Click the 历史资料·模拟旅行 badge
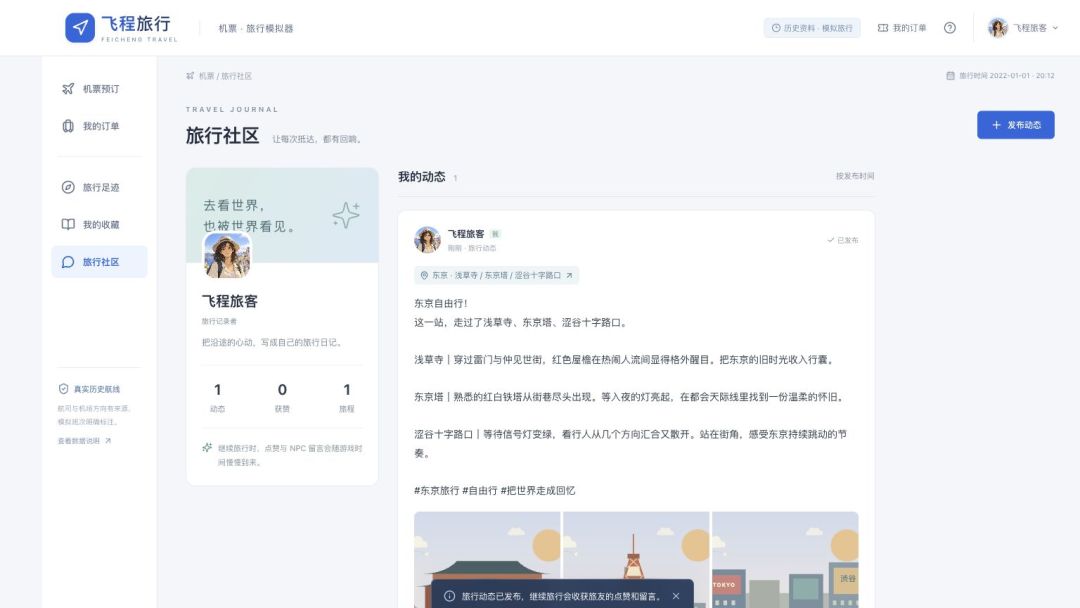This screenshot has width=1080, height=608. tap(812, 28)
